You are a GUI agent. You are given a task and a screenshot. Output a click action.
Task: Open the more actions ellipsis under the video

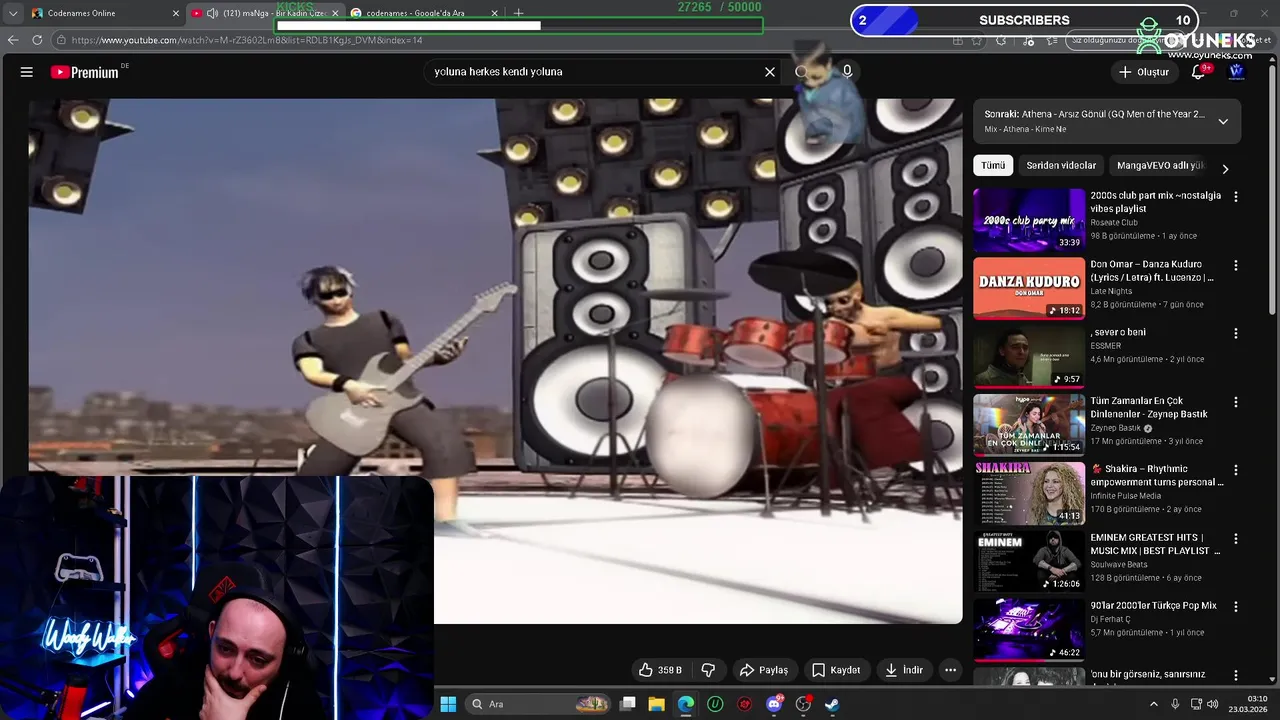pyautogui.click(x=951, y=670)
